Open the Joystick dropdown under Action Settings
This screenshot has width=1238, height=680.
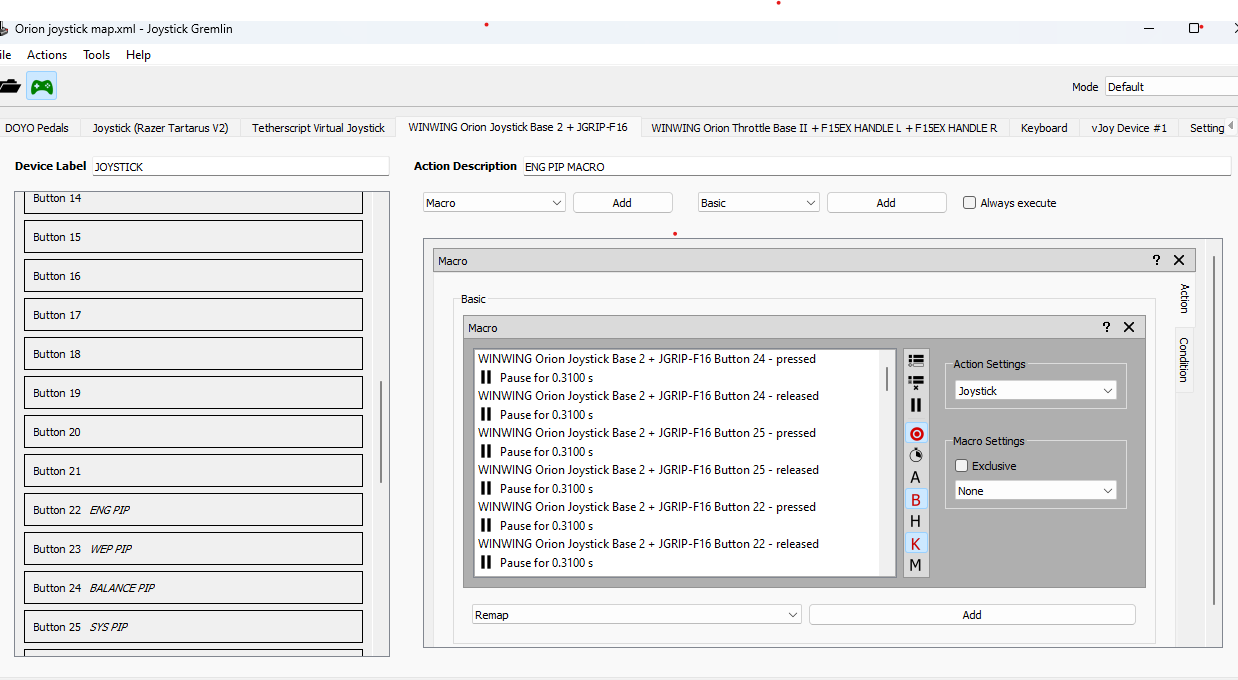coord(1035,391)
